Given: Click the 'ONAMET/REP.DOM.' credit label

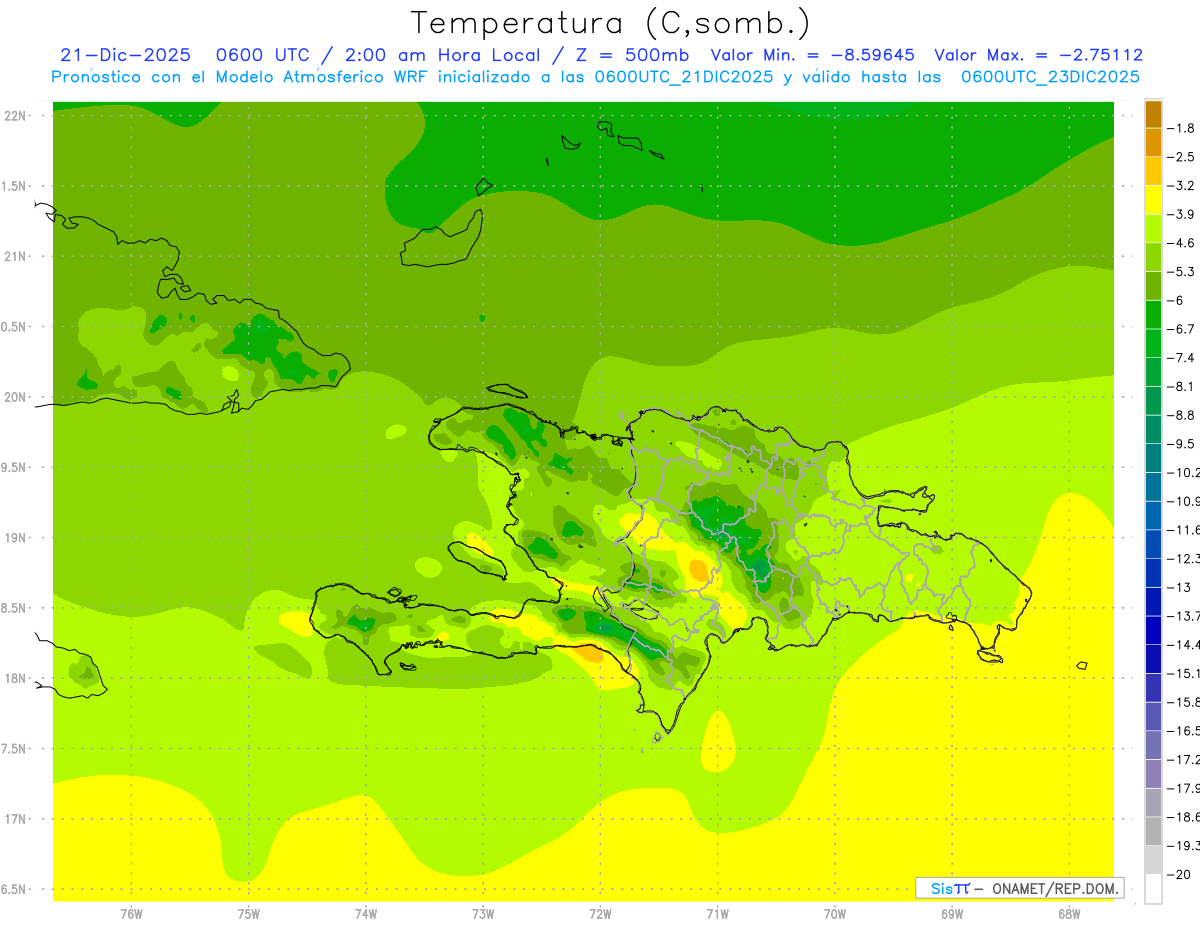Looking at the screenshot, I should point(1055,888).
